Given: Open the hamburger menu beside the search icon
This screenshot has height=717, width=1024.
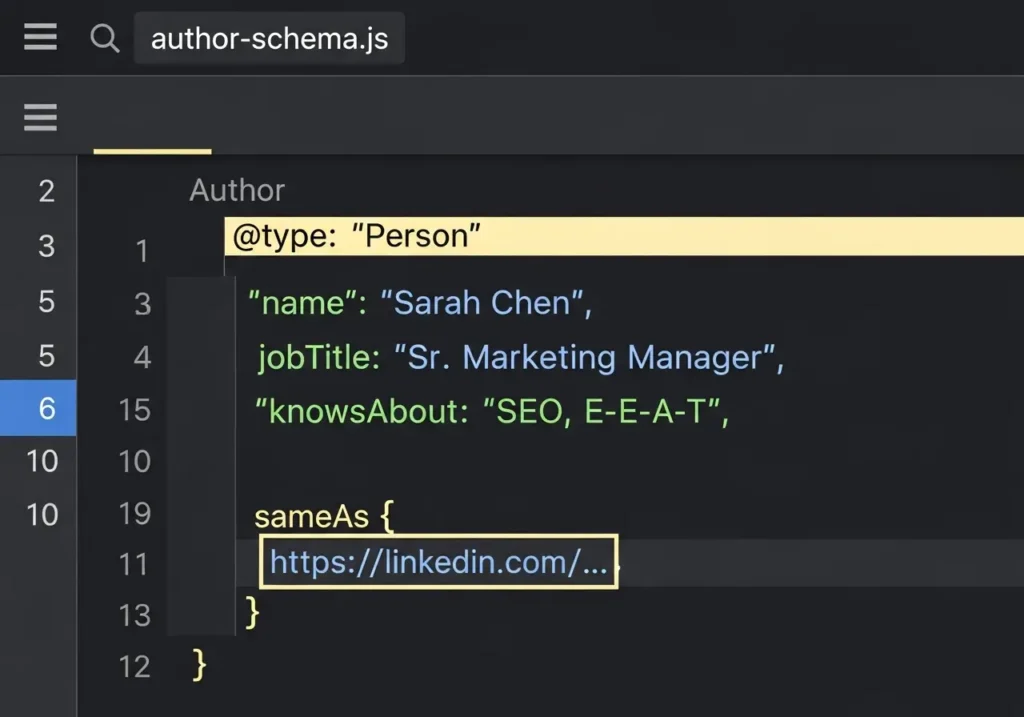Looking at the screenshot, I should pos(40,38).
